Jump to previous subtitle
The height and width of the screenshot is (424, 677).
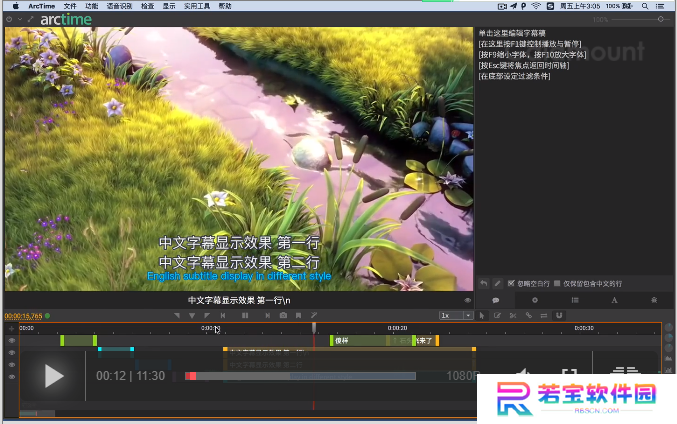[x=223, y=316]
